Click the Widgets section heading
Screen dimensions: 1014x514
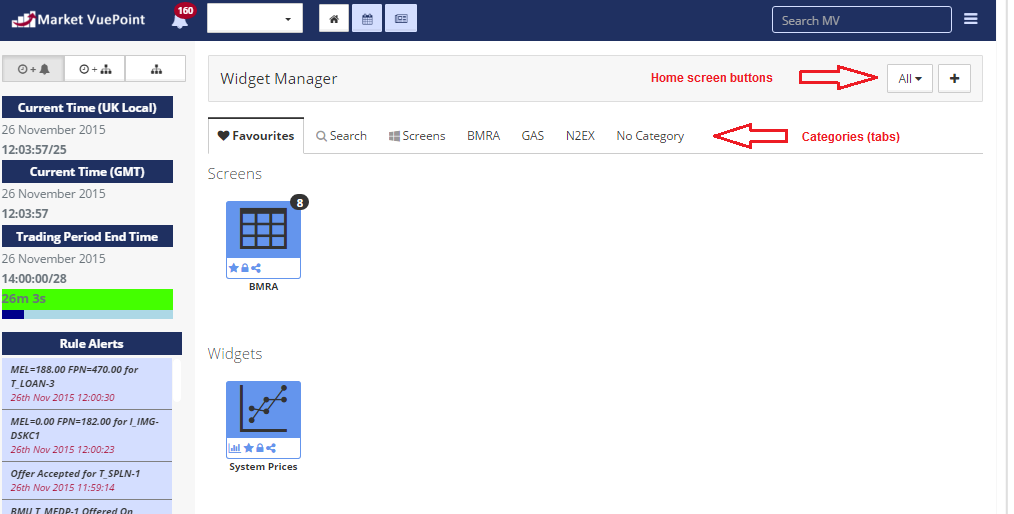[235, 354]
